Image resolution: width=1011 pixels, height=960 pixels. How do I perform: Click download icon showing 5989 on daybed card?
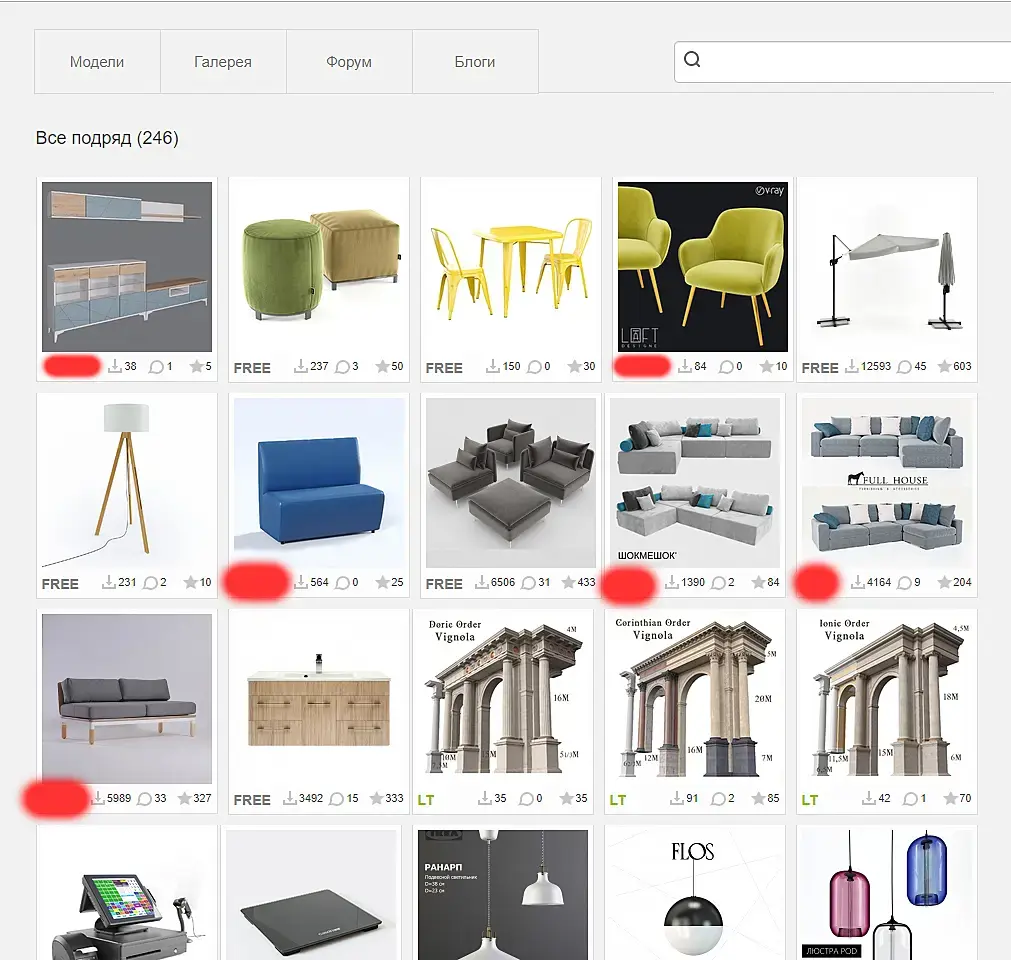click(x=97, y=798)
